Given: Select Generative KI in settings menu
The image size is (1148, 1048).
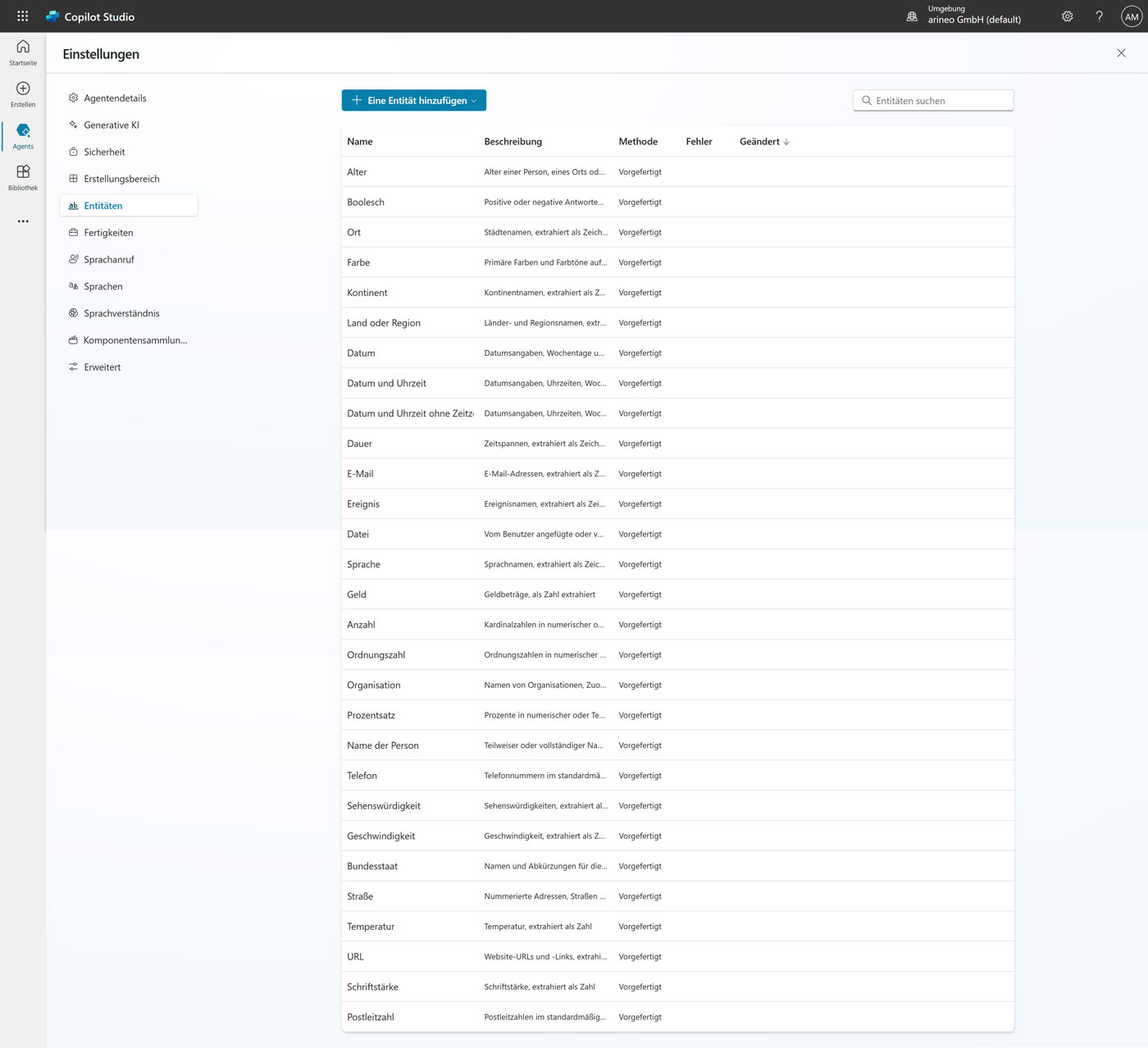Looking at the screenshot, I should [112, 125].
